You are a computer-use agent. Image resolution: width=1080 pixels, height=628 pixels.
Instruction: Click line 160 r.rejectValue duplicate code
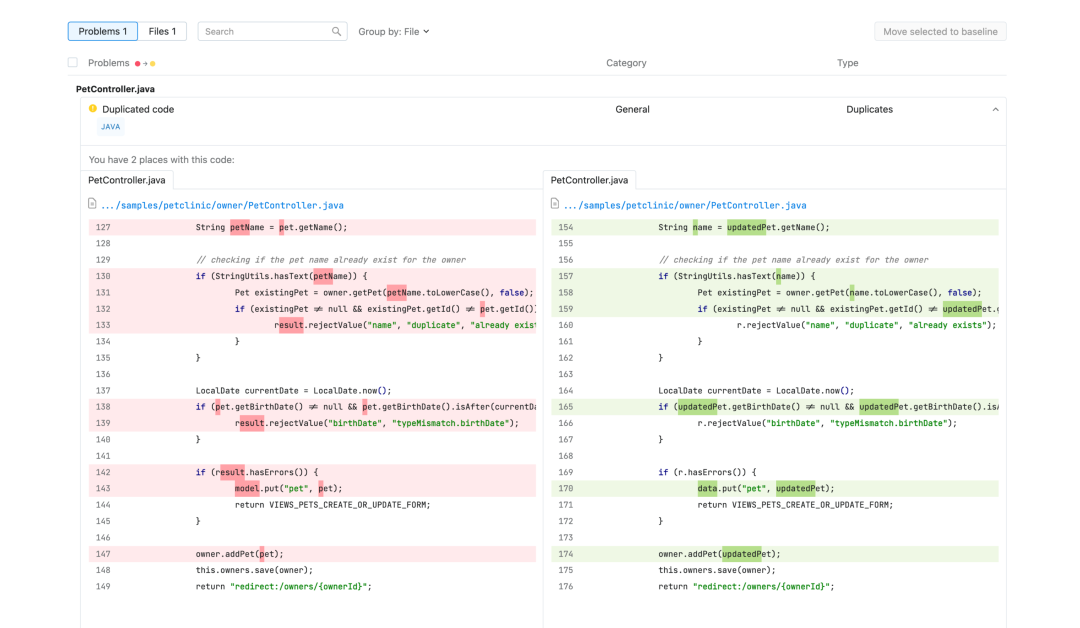[x=866, y=325]
